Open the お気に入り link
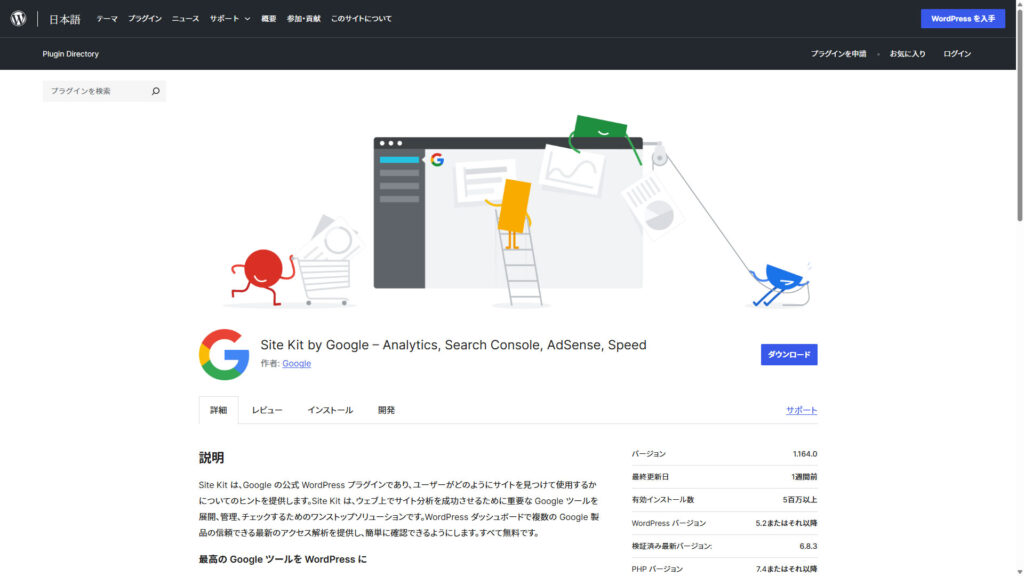The width and height of the screenshot is (1024, 576). 907,54
